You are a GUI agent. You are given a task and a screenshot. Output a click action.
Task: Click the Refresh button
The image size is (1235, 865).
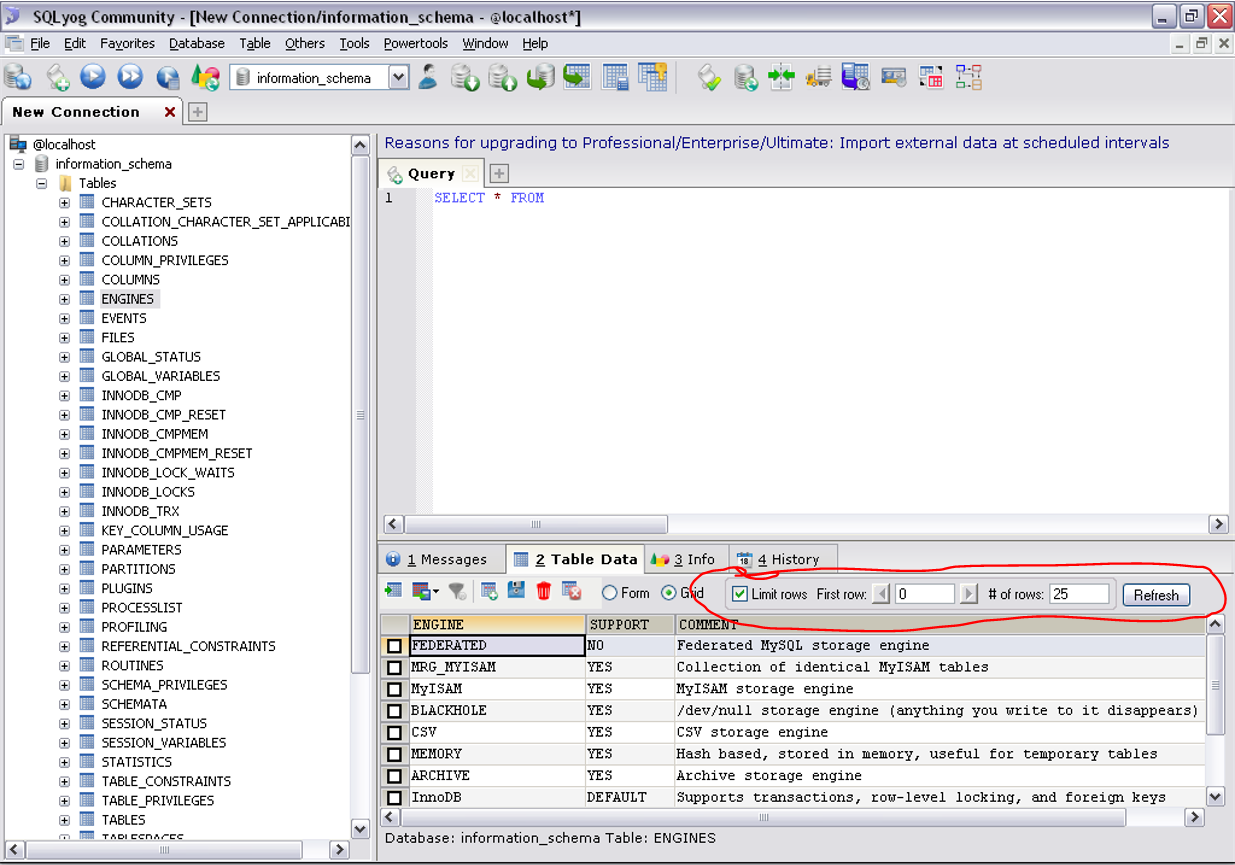(1156, 595)
